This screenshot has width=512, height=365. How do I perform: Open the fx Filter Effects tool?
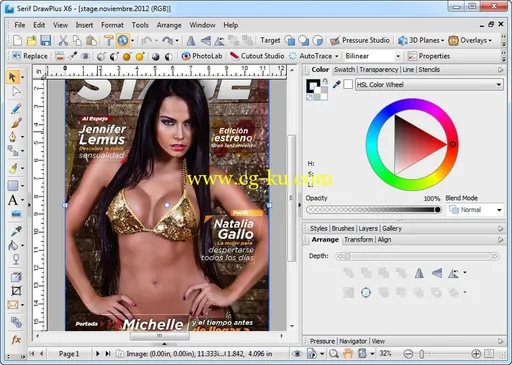click(x=16, y=340)
